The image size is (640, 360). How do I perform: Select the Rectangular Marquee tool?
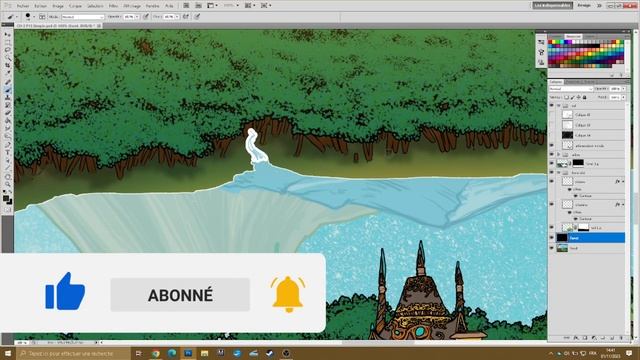(x=8, y=42)
